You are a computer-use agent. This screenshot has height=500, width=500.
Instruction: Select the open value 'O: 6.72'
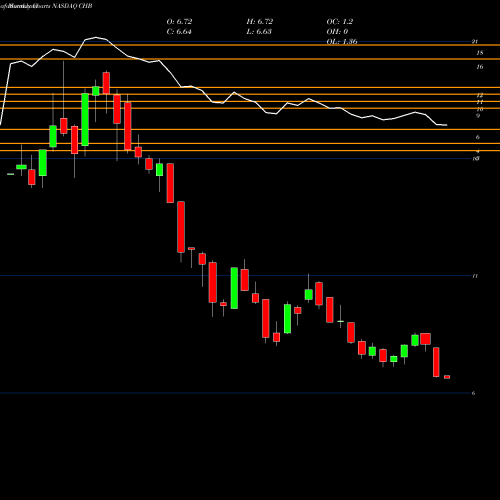coord(179,22)
